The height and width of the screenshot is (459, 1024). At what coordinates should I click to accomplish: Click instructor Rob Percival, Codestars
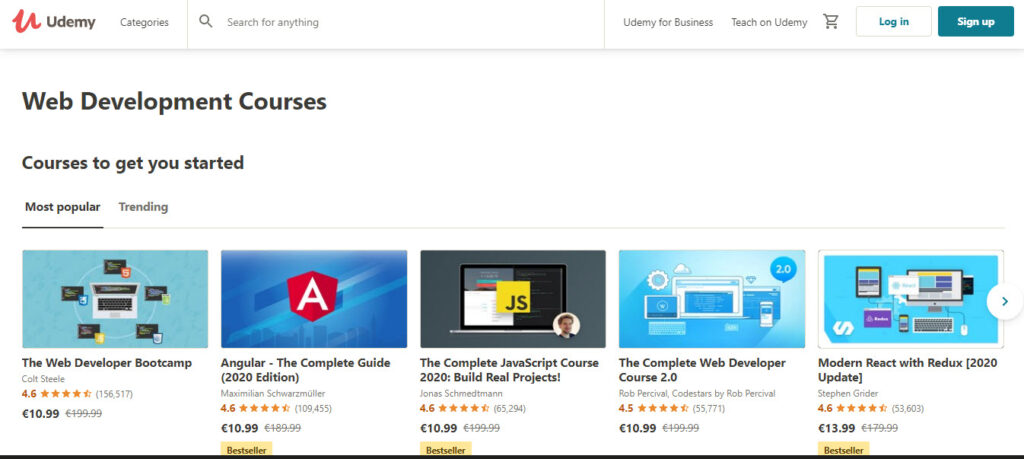point(697,393)
